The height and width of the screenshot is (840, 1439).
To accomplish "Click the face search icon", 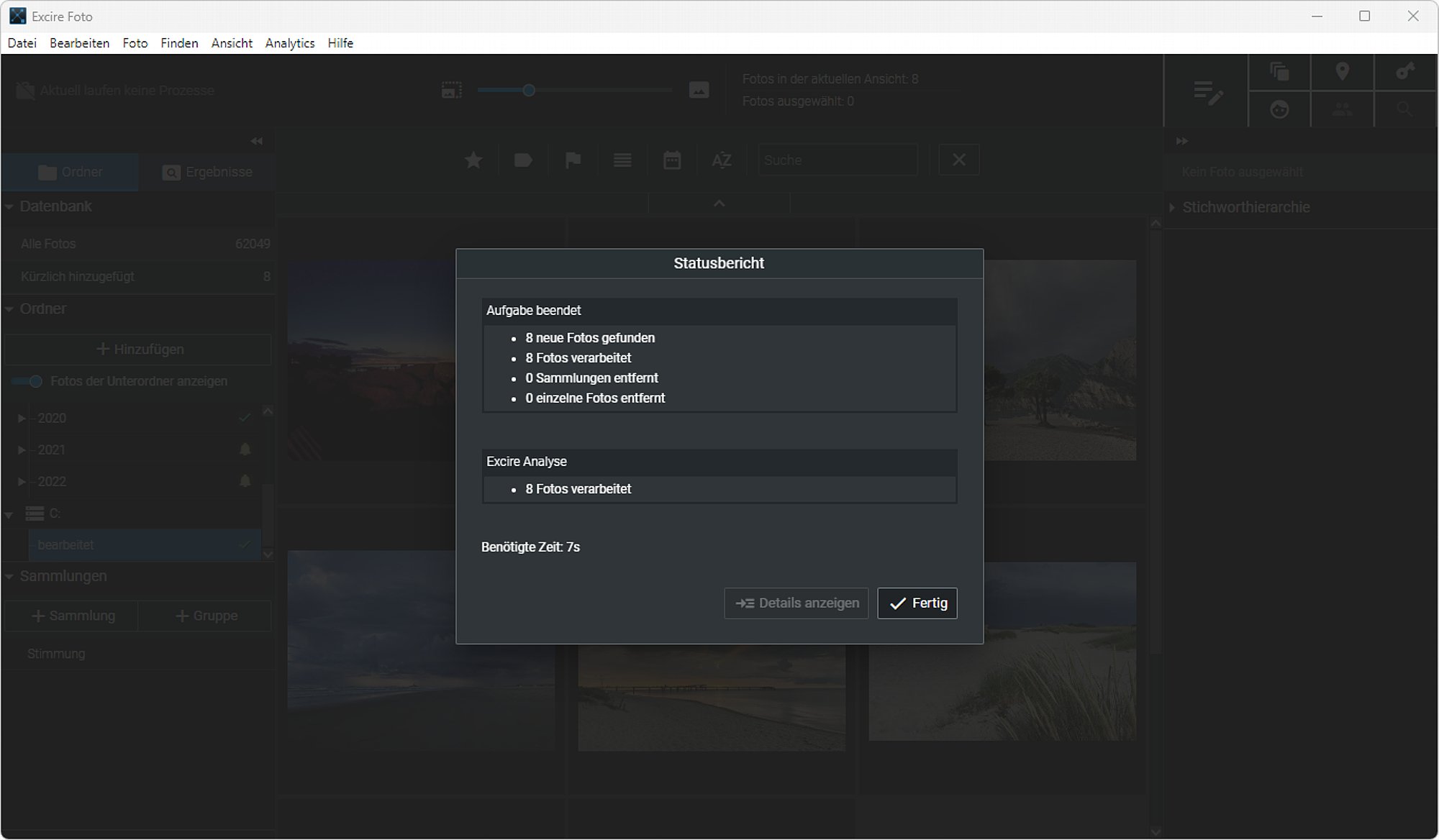I will [1279, 109].
